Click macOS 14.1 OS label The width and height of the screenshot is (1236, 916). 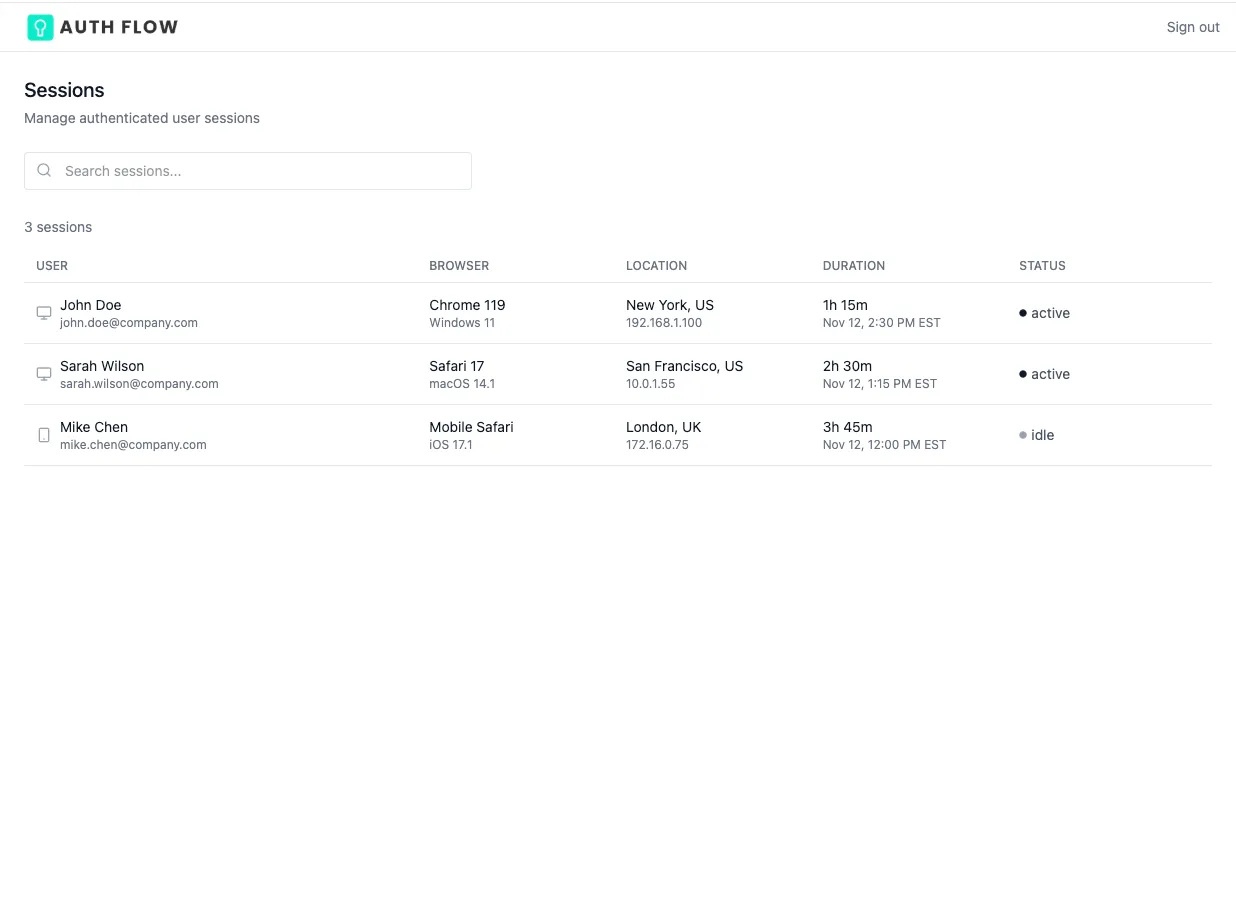point(462,384)
